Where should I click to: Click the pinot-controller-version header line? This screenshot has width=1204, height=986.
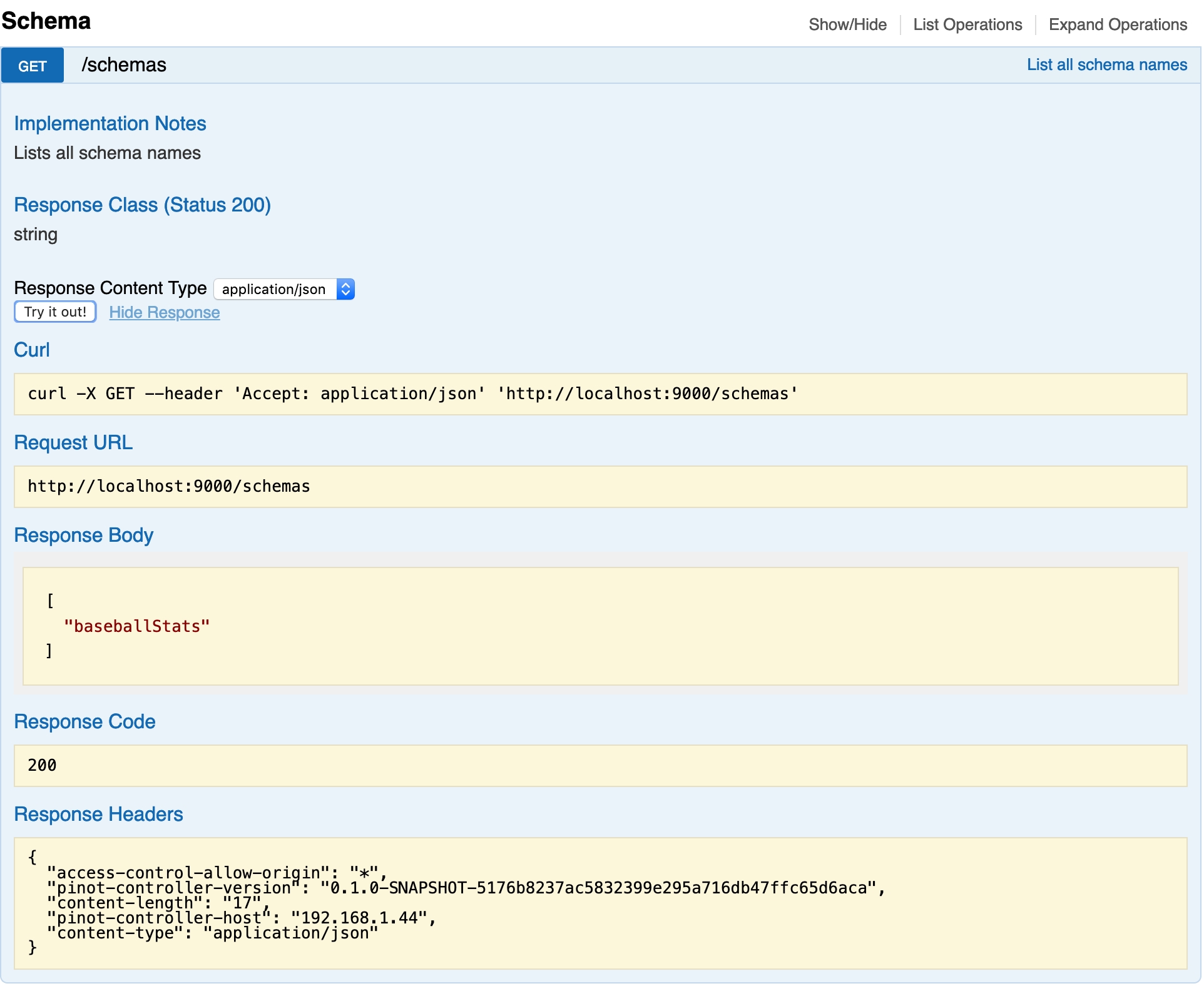pyautogui.click(x=466, y=888)
